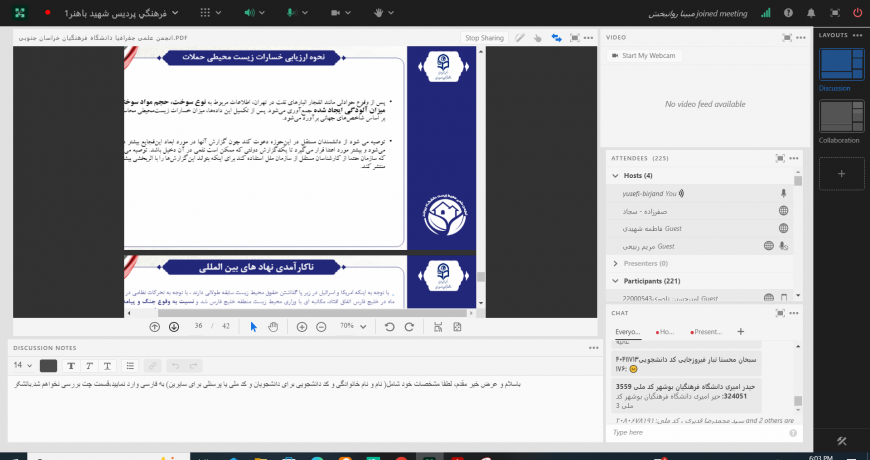
Task: Toggle the speaker audio icon
Action: coord(250,13)
